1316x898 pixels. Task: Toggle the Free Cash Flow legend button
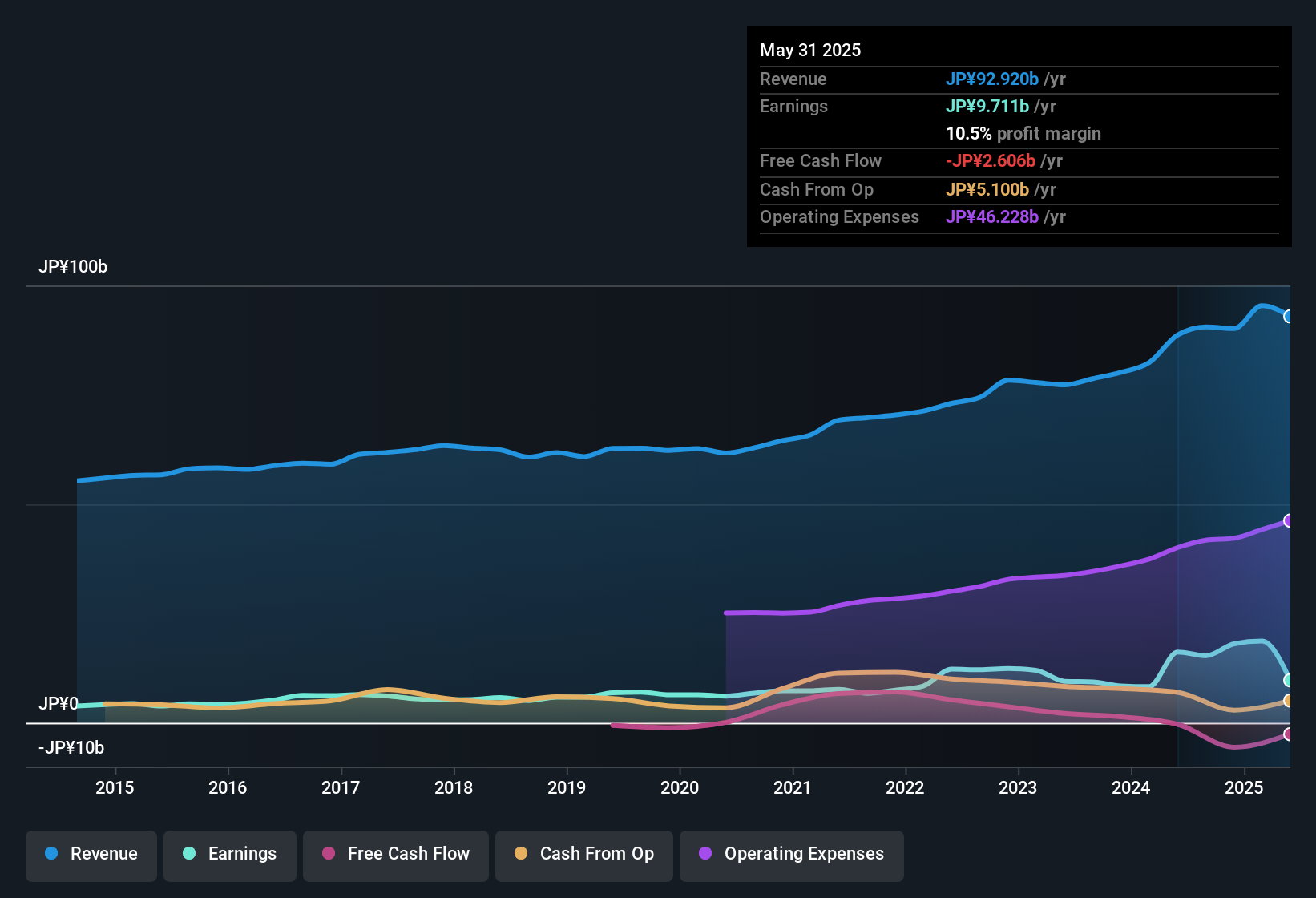pyautogui.click(x=396, y=854)
